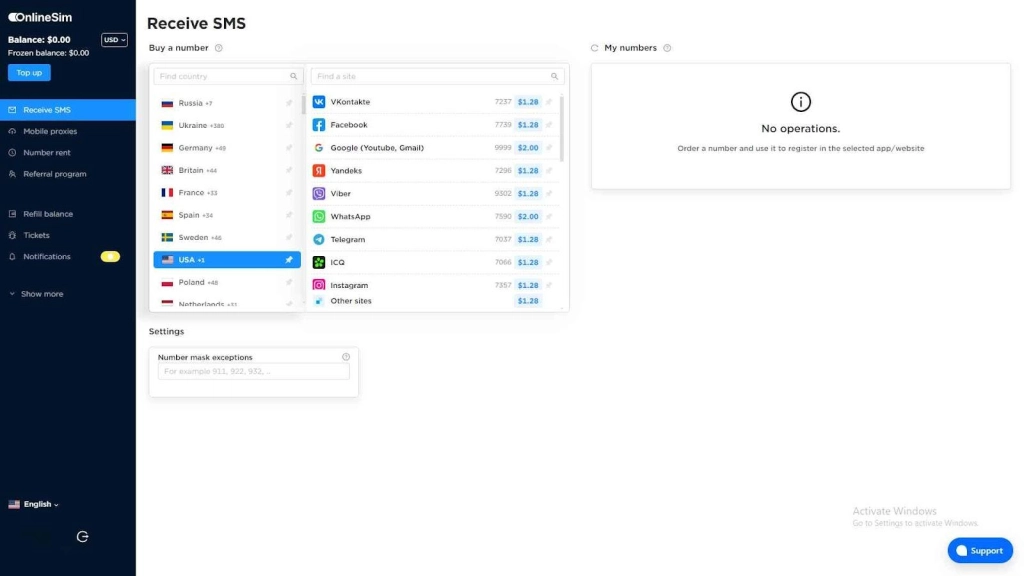
Task: Click the Find a site search field
Action: click(438, 76)
